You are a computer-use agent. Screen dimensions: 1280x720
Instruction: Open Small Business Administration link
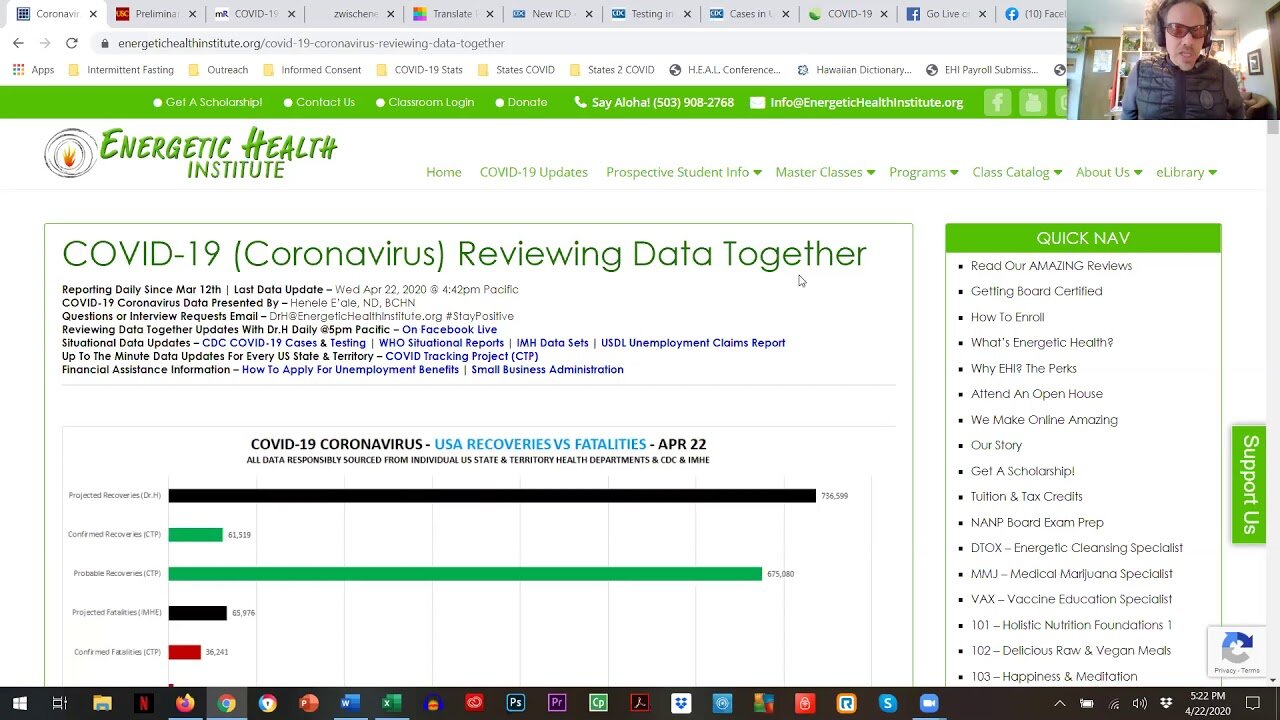pos(547,369)
